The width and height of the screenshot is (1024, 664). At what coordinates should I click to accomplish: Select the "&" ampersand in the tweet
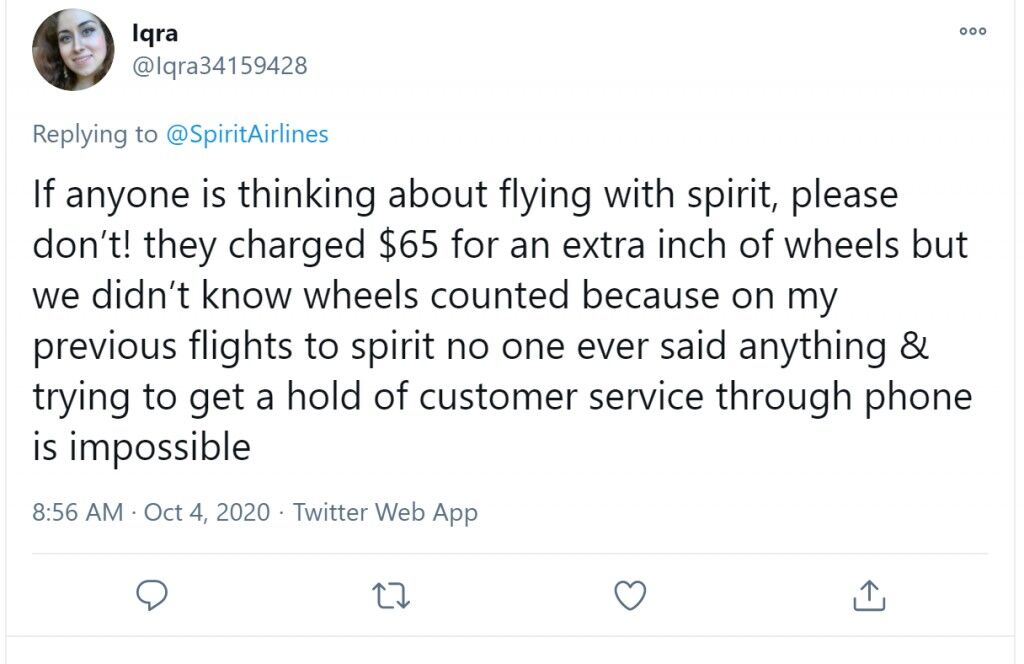click(914, 346)
